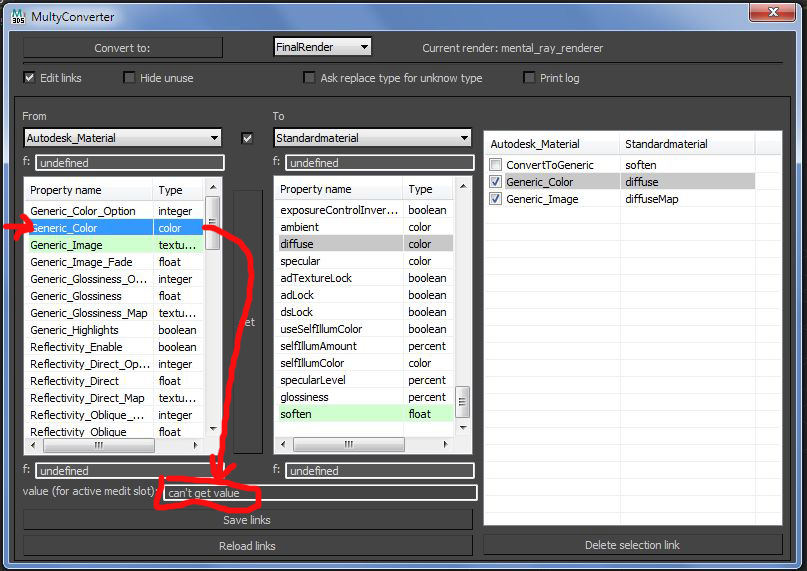Open the FinalRender renderer dropdown
Viewport: 807px width, 571px height.
pos(322,47)
